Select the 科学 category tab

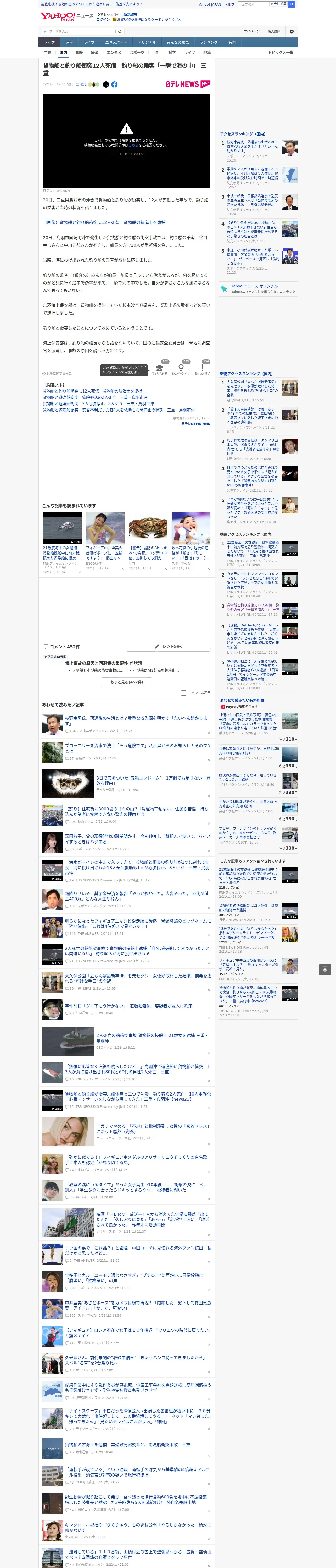click(172, 52)
